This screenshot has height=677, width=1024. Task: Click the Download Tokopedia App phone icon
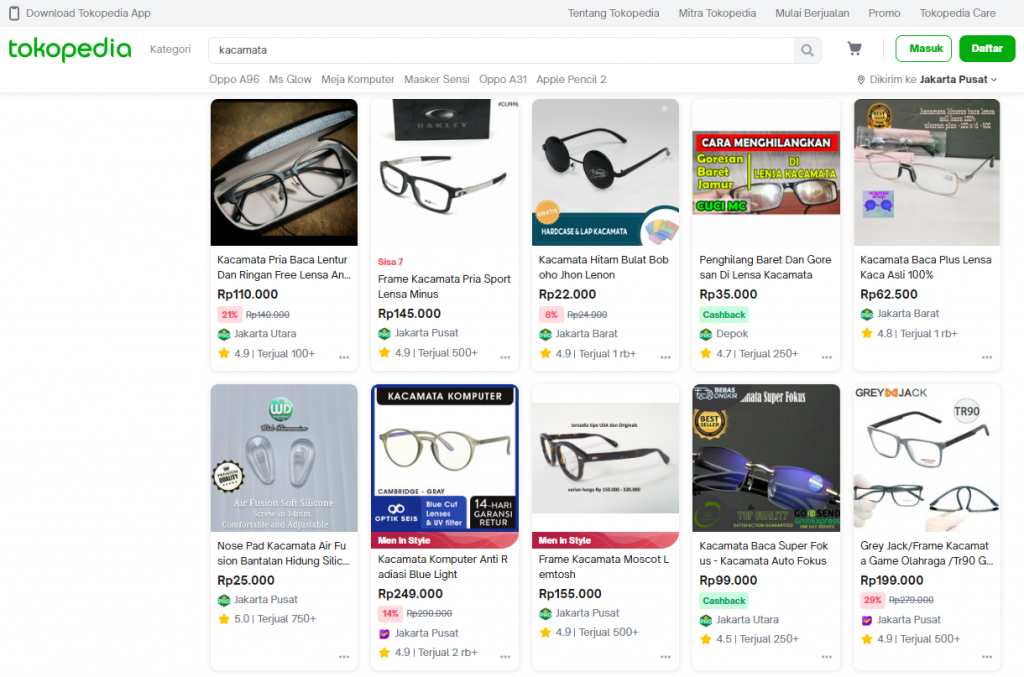tap(13, 13)
